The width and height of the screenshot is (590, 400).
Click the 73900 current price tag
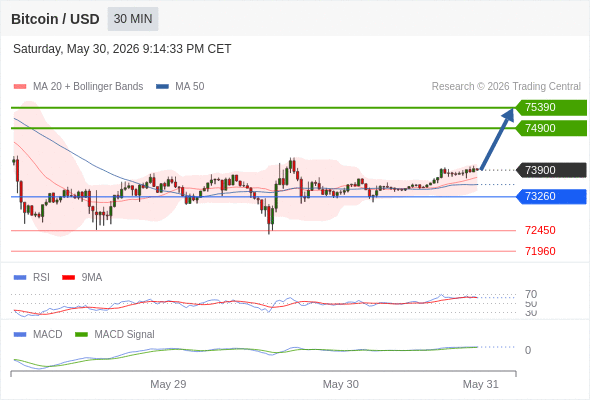tap(551, 170)
